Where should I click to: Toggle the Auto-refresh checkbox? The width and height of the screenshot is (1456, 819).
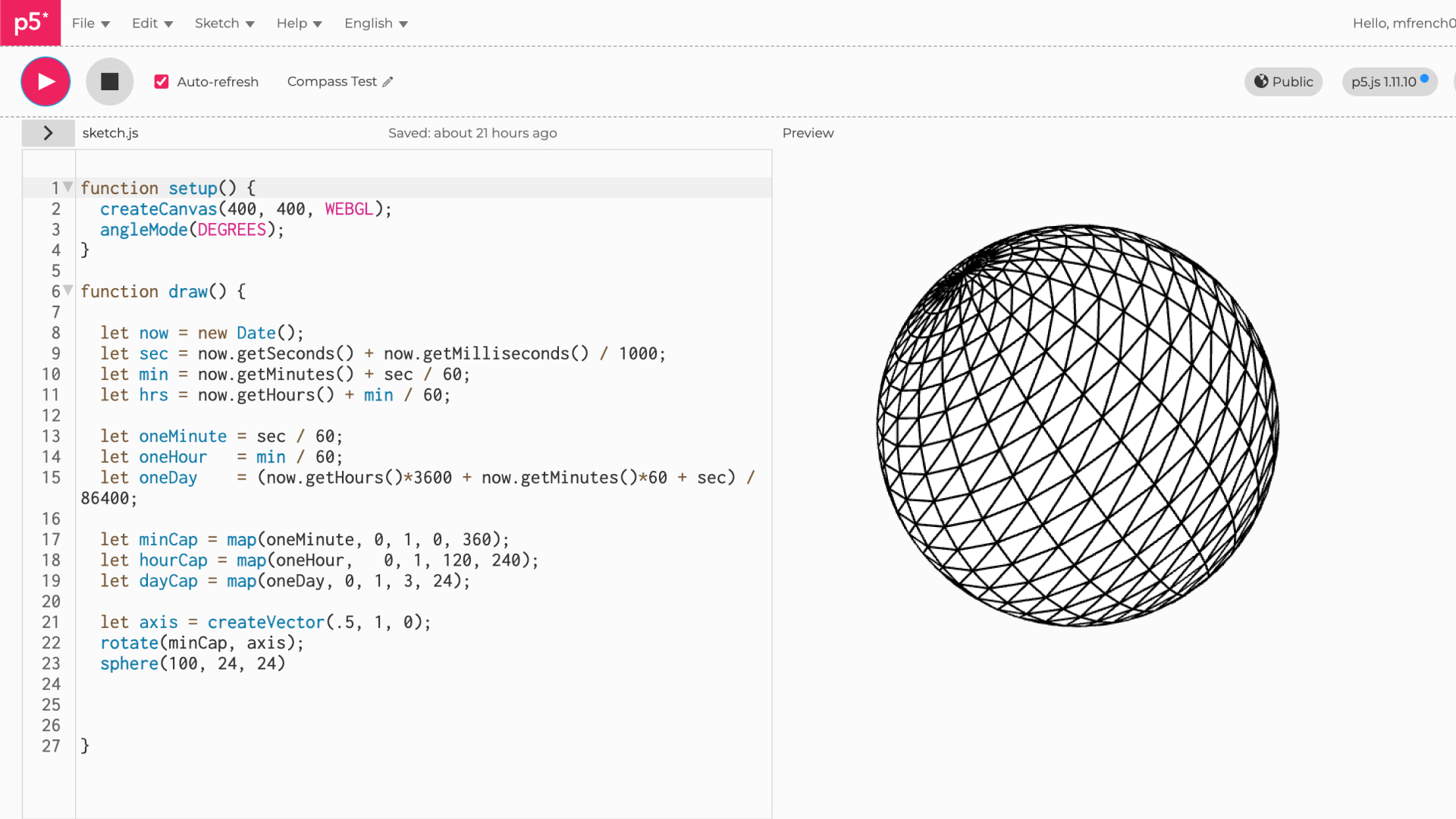(x=162, y=82)
